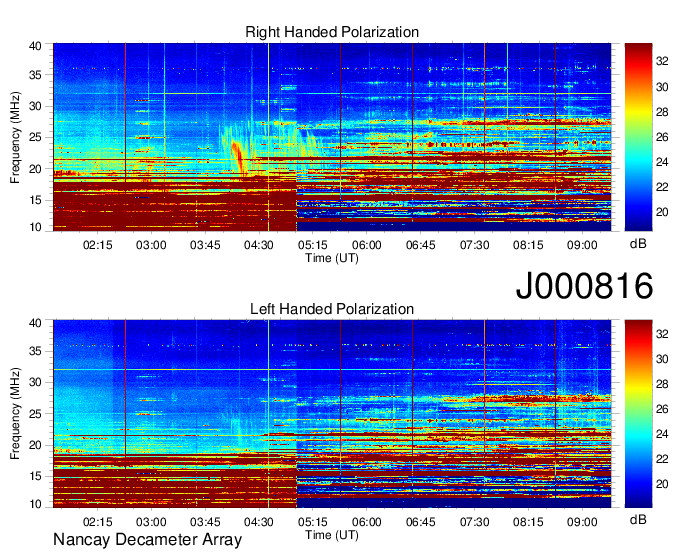This screenshot has height=552, width=680.
Task: Click the '04:30' time label under the top plot
Action: tap(259, 245)
